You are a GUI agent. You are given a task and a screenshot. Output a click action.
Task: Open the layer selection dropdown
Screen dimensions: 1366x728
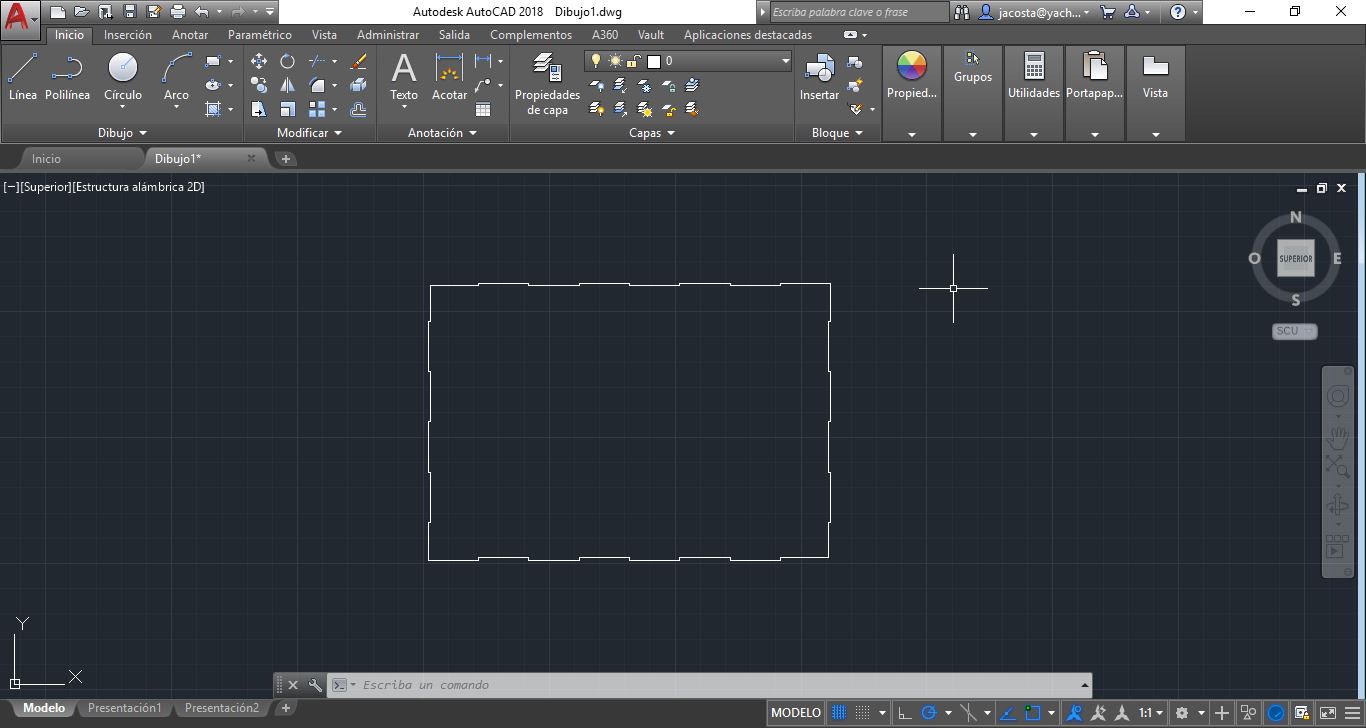tap(689, 61)
